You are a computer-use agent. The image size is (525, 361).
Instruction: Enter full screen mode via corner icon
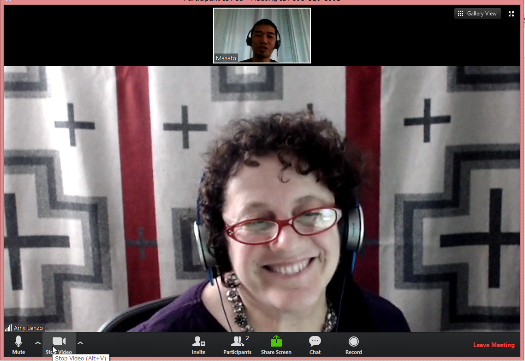pyautogui.click(x=511, y=14)
